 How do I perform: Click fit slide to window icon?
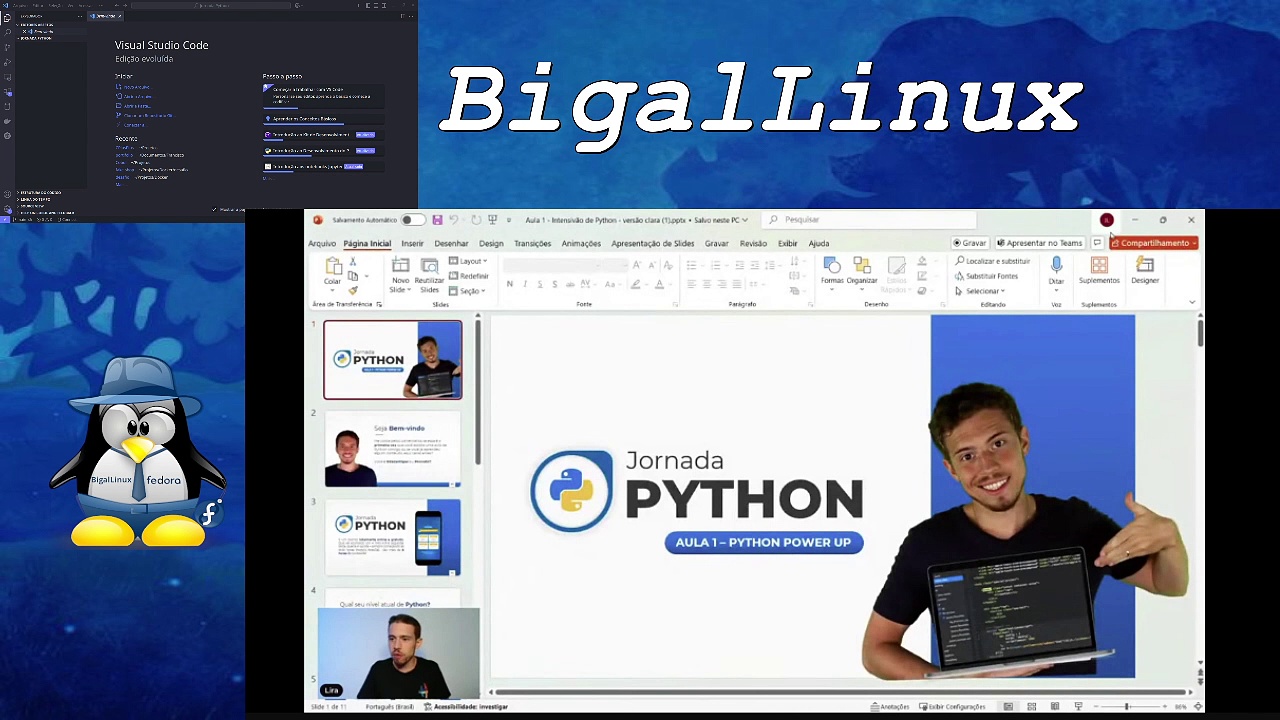click(x=1198, y=707)
